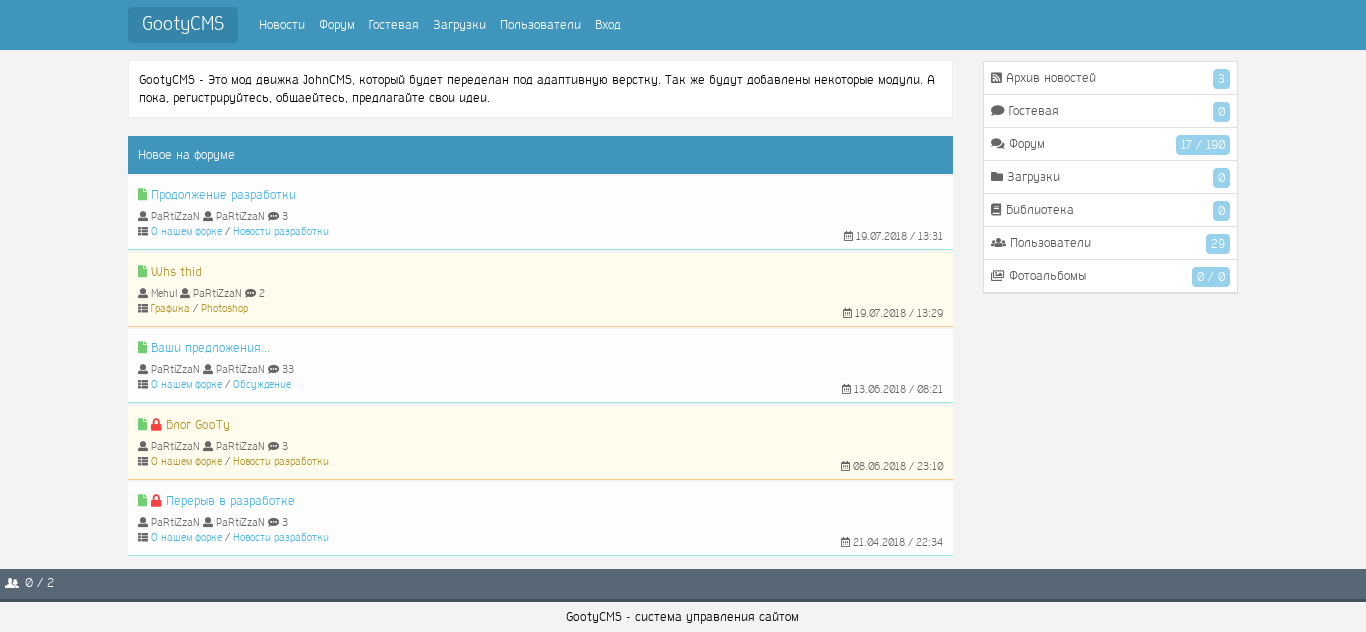
Task: Click the GootyCMS logo button
Action: point(183,25)
